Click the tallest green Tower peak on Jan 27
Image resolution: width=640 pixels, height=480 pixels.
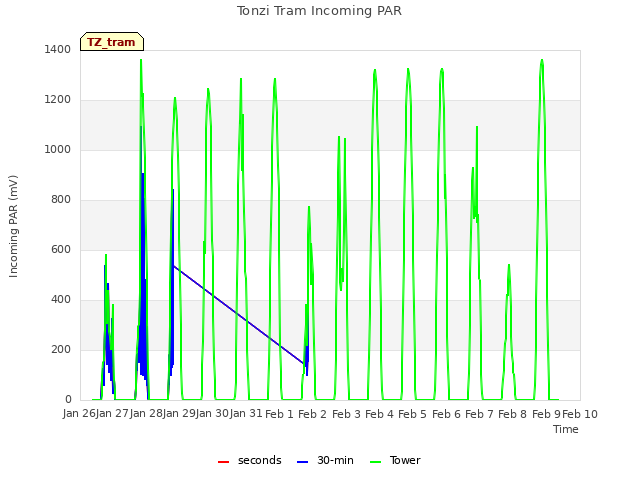click(141, 60)
